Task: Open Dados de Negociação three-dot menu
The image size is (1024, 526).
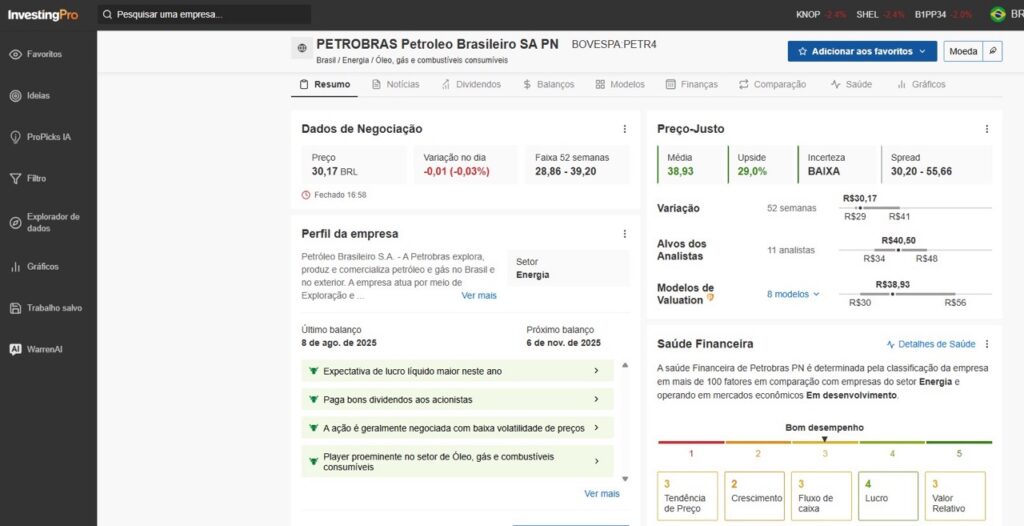Action: 624,129
